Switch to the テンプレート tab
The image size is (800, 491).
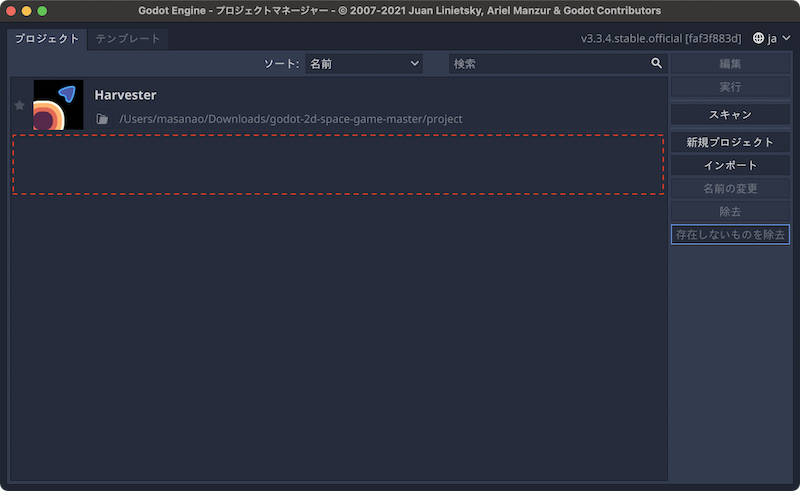[x=128, y=39]
